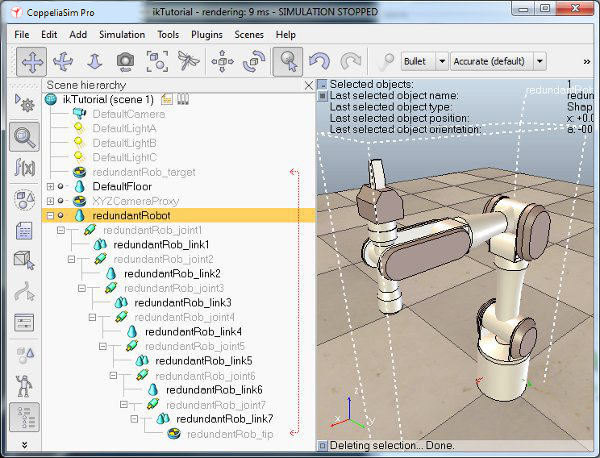Toggle the click selection pointer tool

[289, 61]
